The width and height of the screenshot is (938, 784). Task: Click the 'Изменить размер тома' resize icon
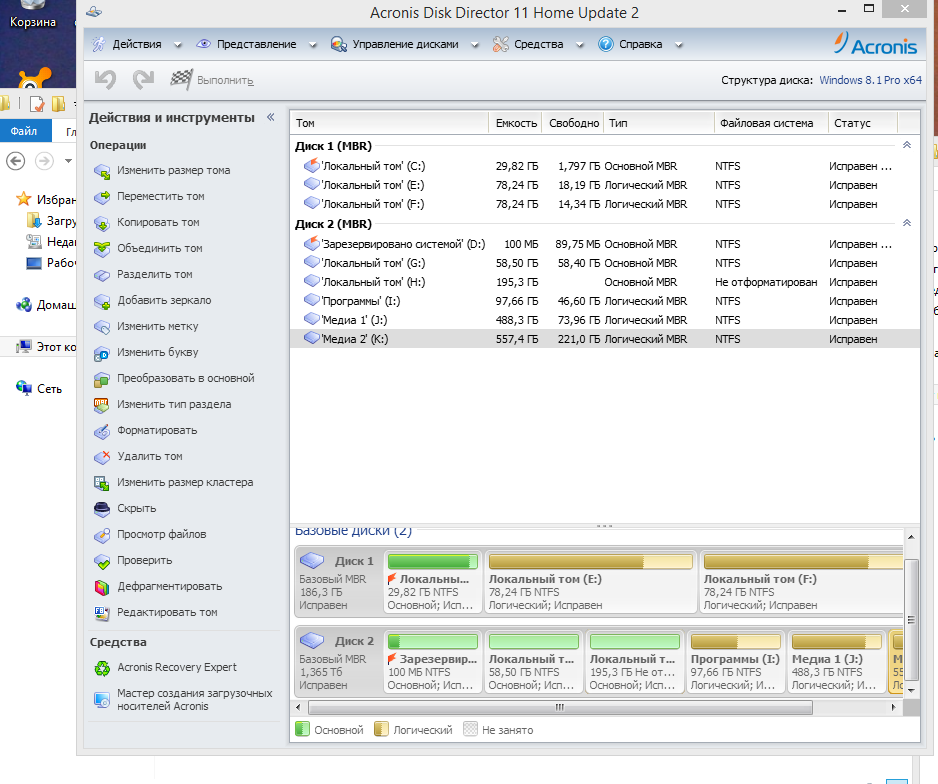pos(102,171)
